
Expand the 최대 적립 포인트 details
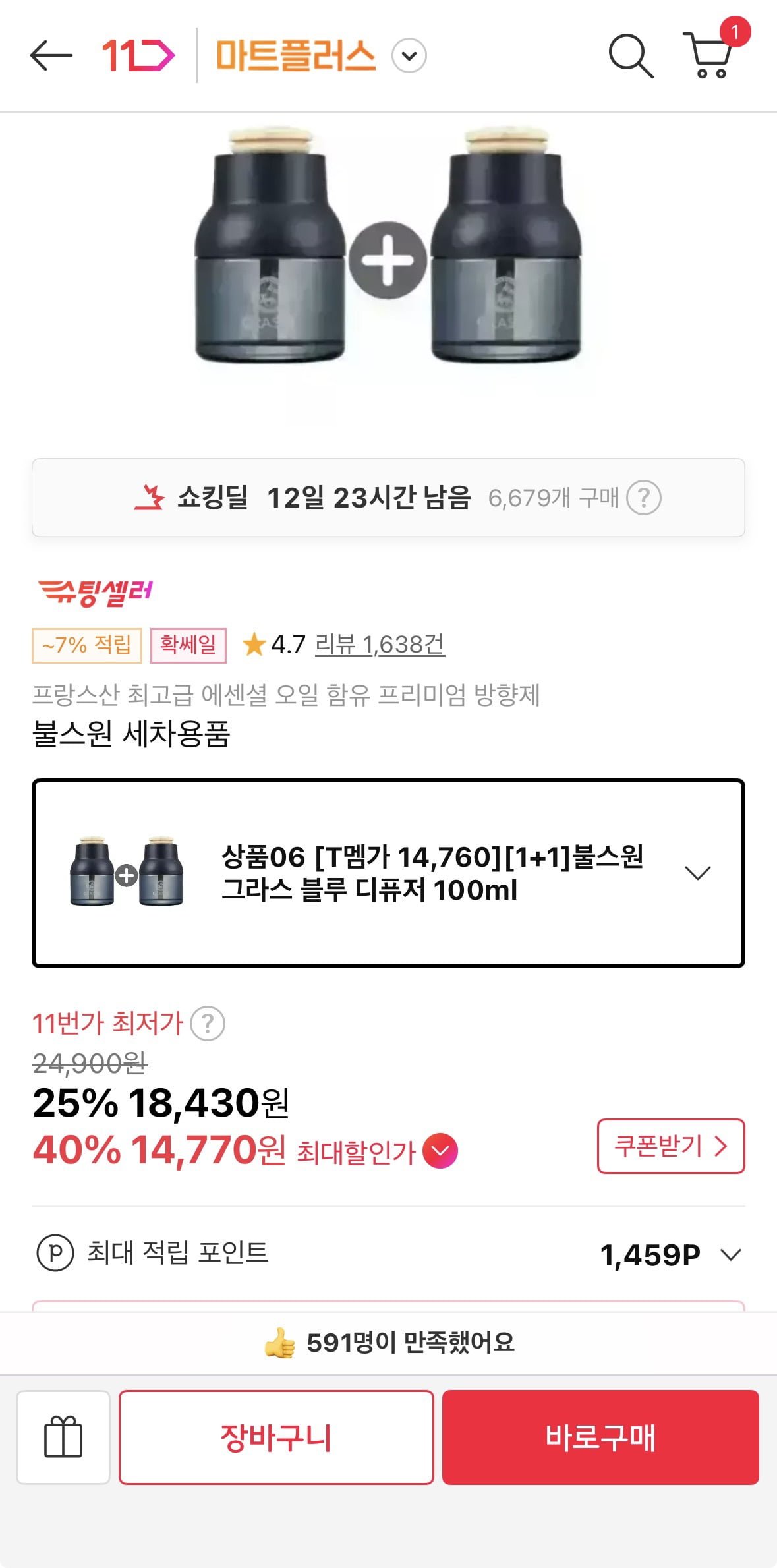point(730,1254)
